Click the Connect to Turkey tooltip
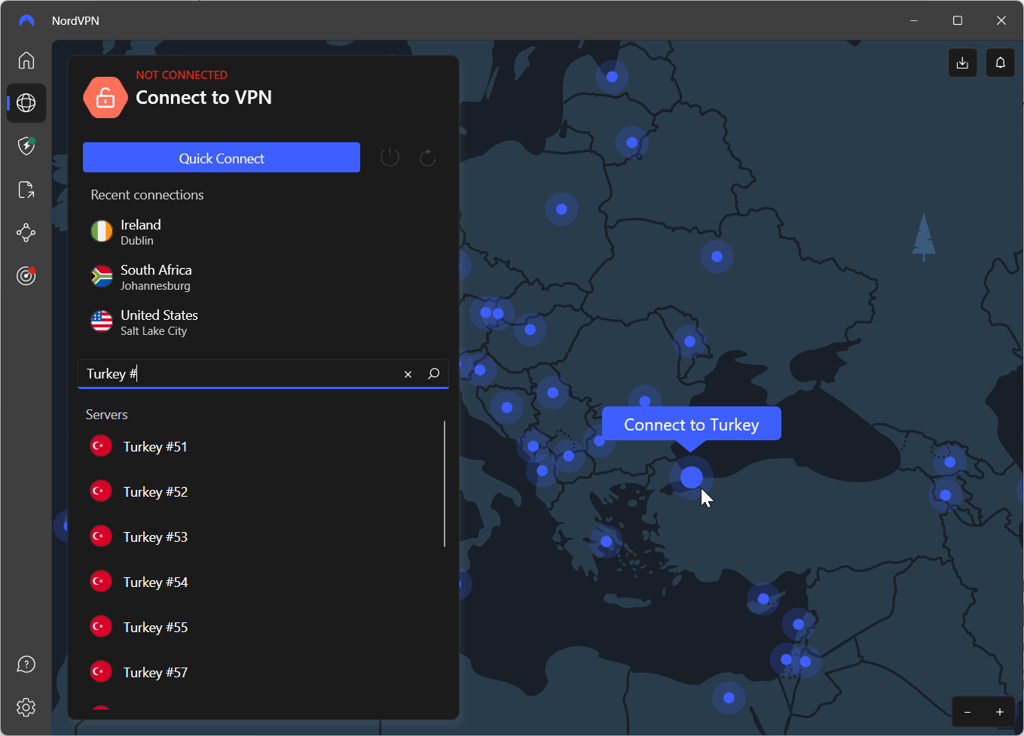1024x736 pixels. point(691,424)
